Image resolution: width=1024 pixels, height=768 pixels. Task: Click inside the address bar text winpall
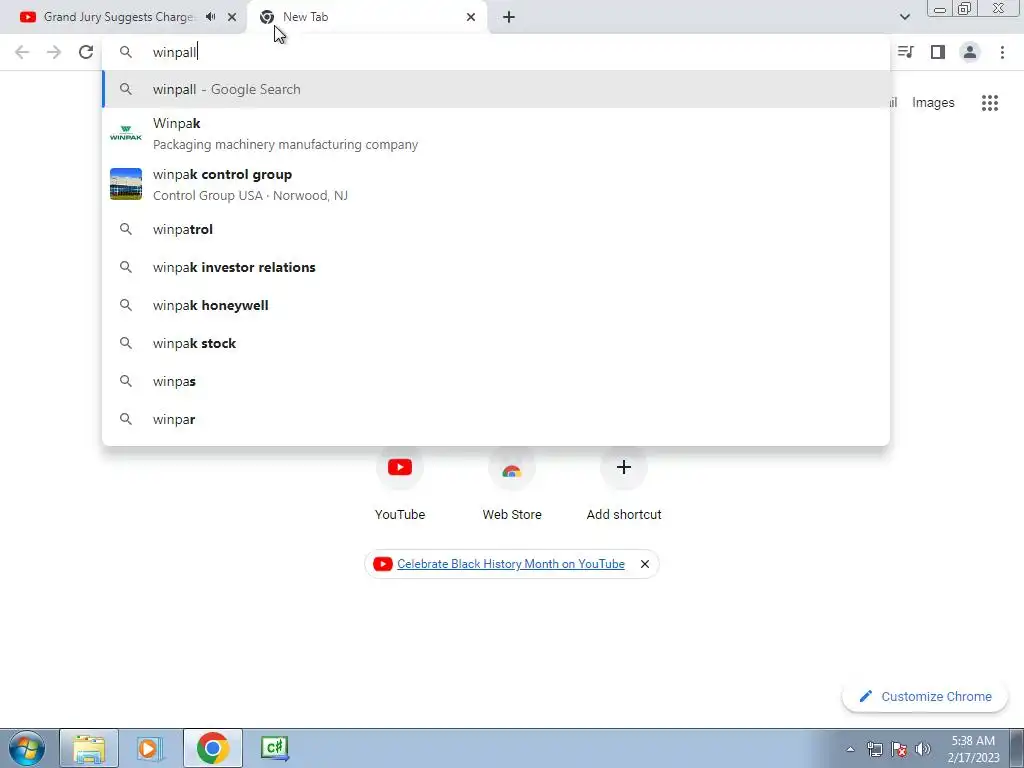(x=174, y=52)
